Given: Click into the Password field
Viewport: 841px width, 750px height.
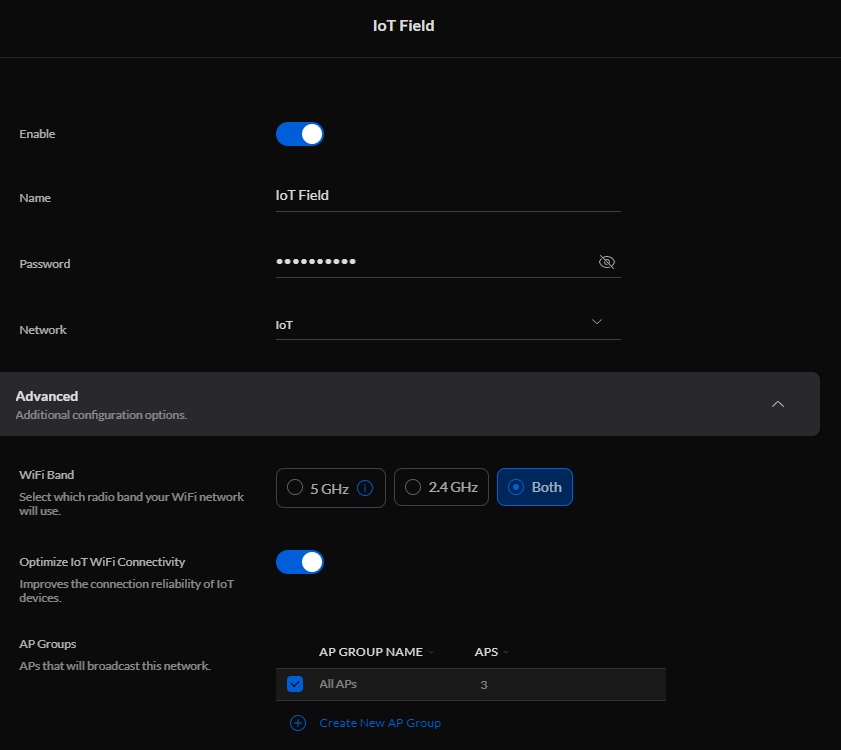Looking at the screenshot, I should (434, 262).
